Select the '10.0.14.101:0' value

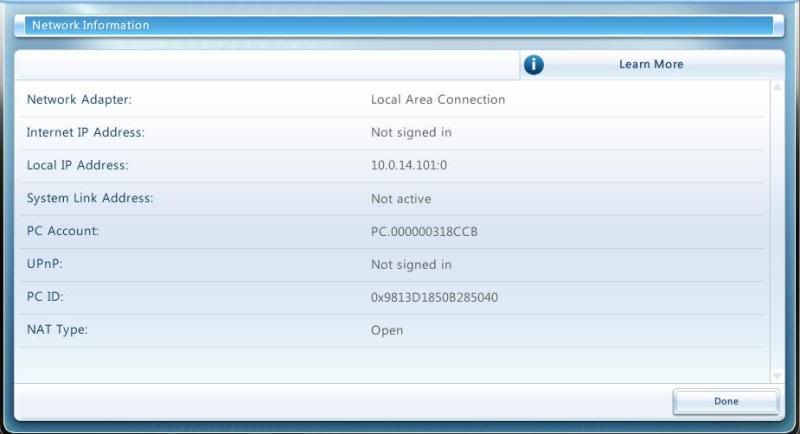(x=409, y=165)
